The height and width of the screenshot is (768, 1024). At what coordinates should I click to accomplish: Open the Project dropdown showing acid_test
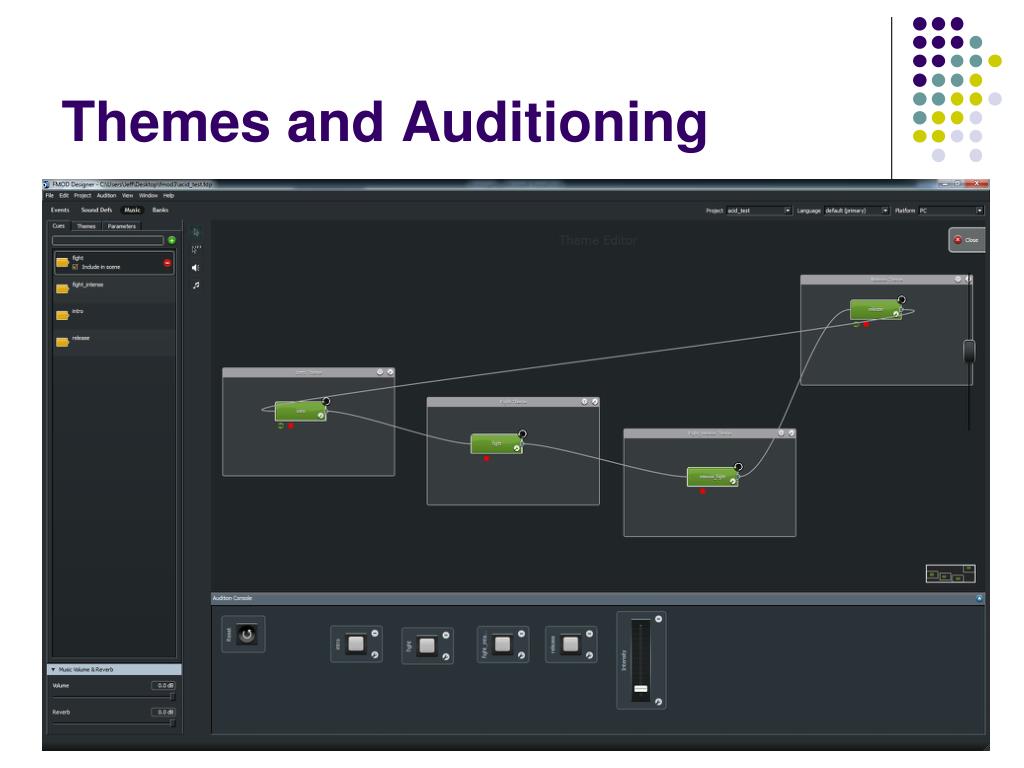coord(759,210)
